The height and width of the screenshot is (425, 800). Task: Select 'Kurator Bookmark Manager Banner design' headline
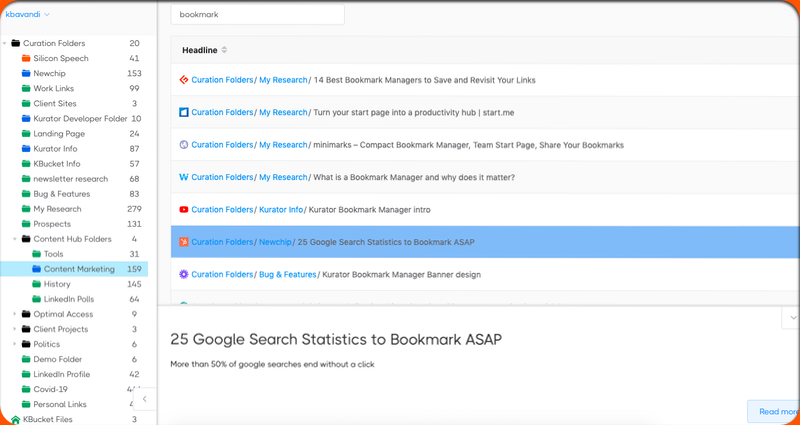(x=402, y=274)
